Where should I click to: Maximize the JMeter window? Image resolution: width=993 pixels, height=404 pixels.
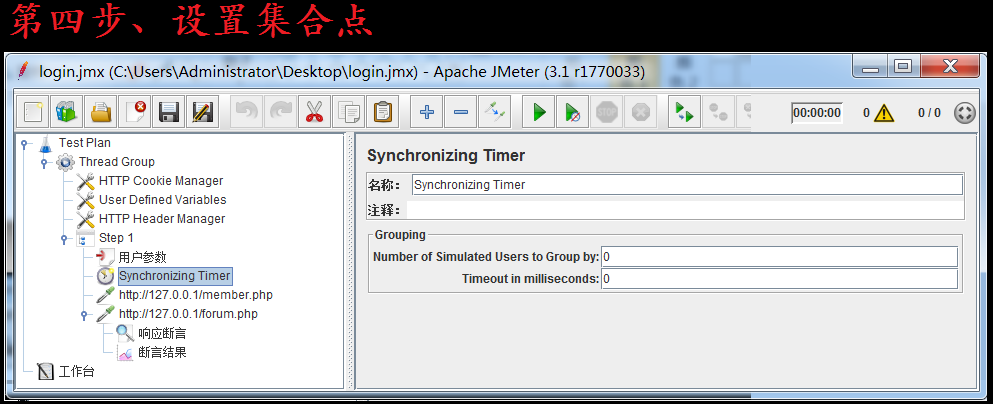coord(903,66)
